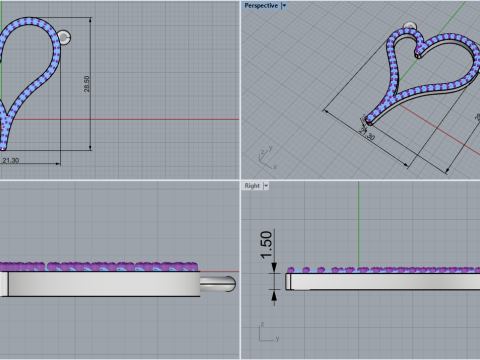Select the Perspective viewport title
This screenshot has height=360, width=480.
(x=261, y=6)
